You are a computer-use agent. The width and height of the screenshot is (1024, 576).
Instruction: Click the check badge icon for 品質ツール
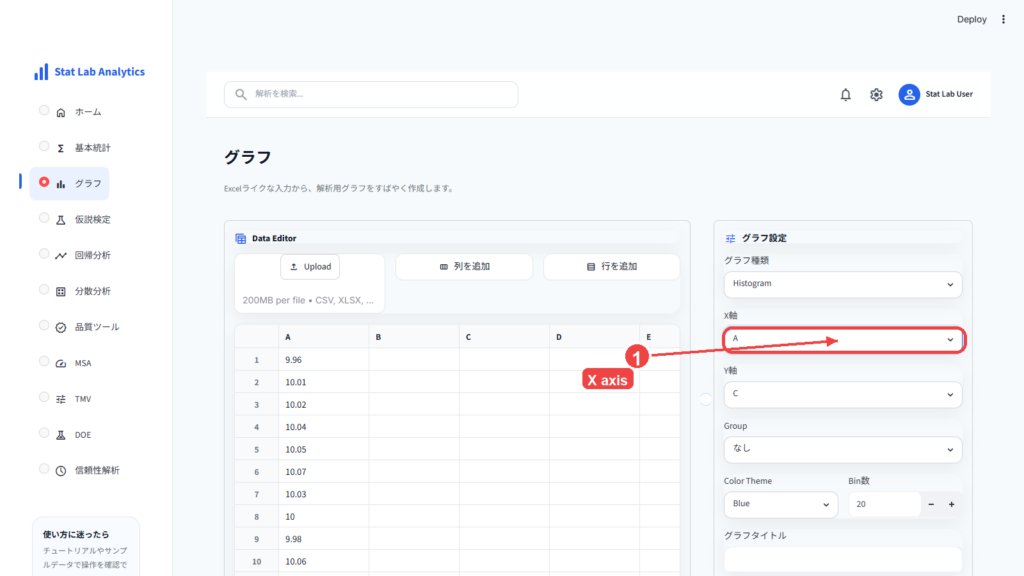coord(61,327)
